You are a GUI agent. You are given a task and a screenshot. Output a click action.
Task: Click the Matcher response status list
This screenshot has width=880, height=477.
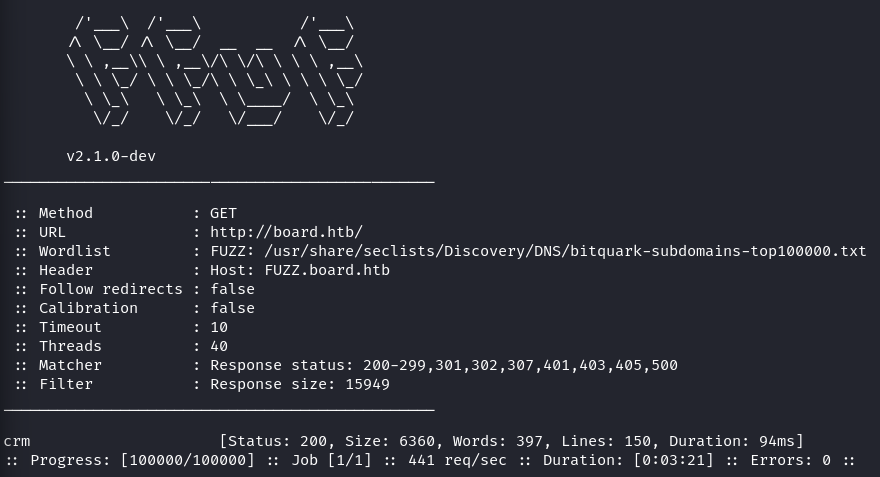click(444, 365)
